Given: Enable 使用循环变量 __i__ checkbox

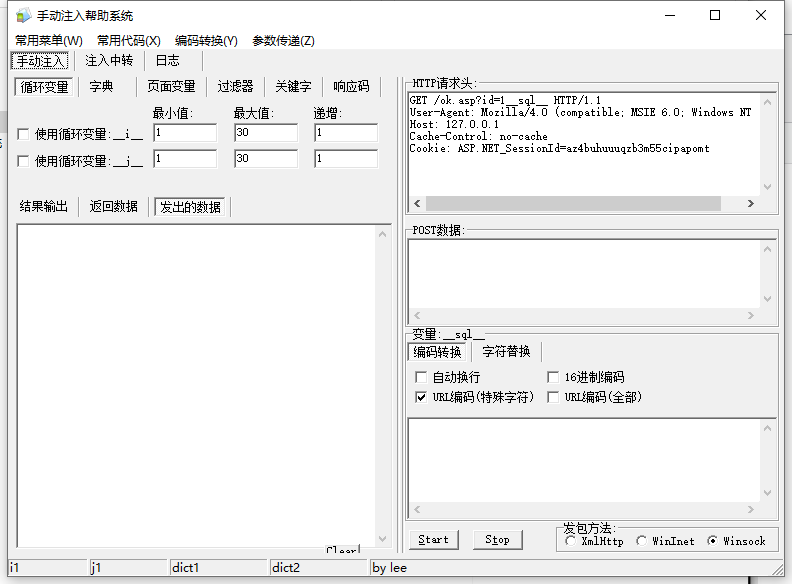Looking at the screenshot, I should (23, 134).
